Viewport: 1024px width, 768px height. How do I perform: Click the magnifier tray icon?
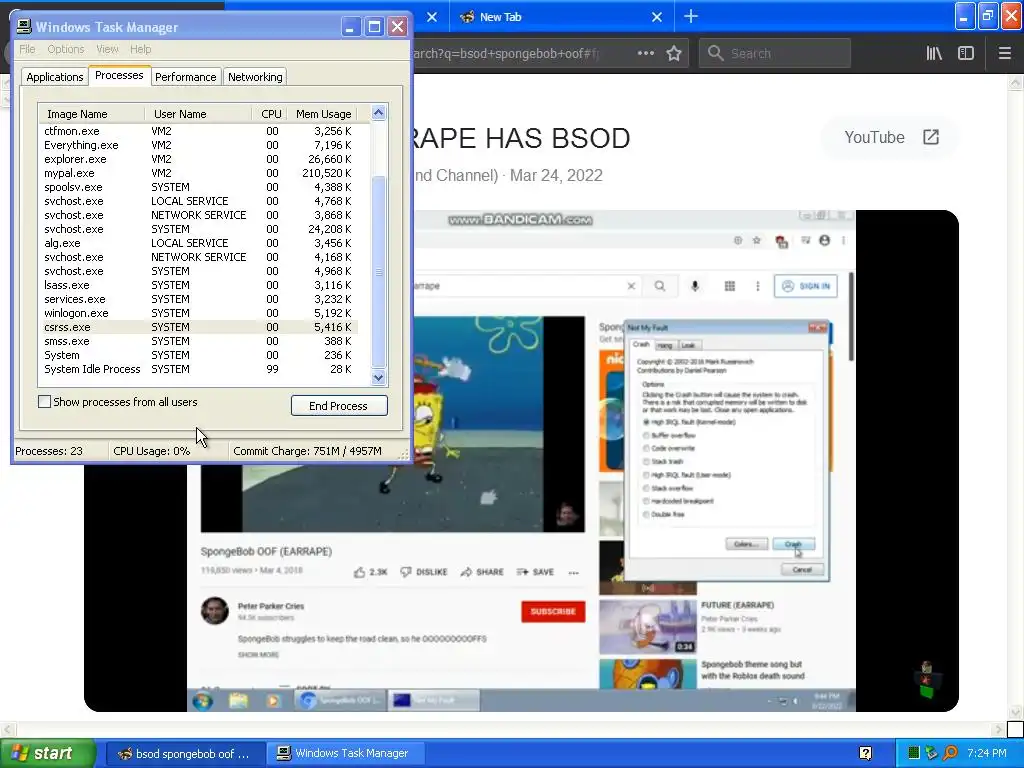pos(950,753)
